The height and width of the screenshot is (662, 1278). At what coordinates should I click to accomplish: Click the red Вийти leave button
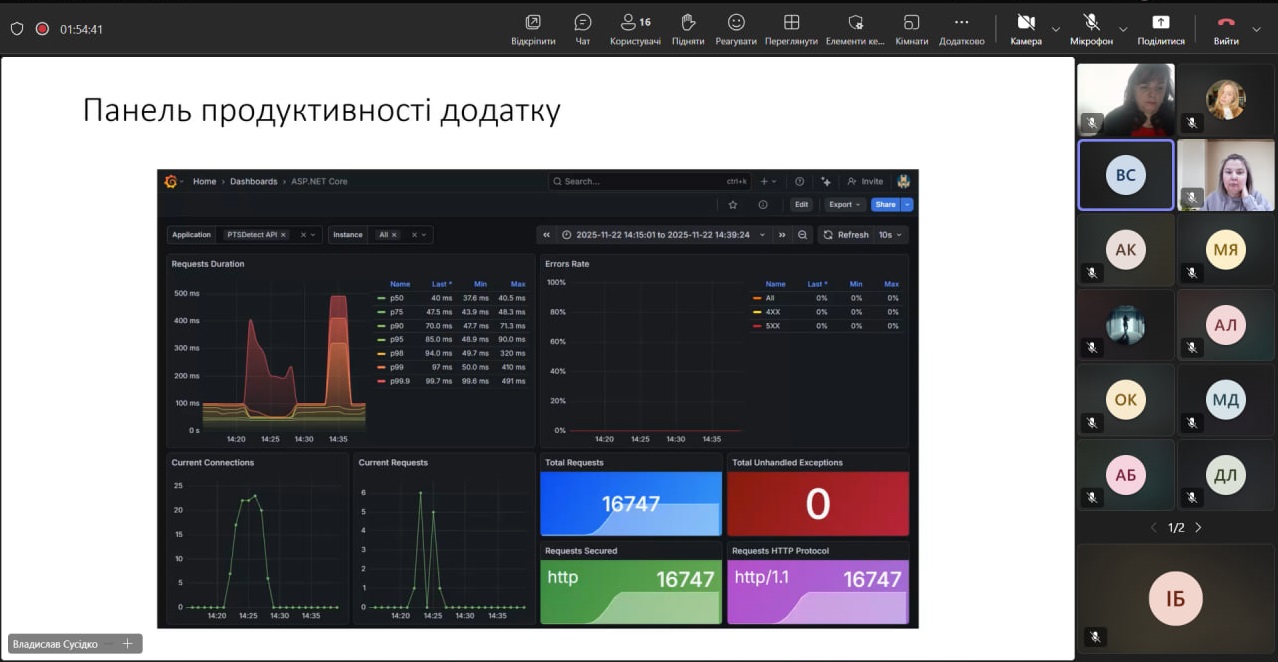pyautogui.click(x=1226, y=23)
